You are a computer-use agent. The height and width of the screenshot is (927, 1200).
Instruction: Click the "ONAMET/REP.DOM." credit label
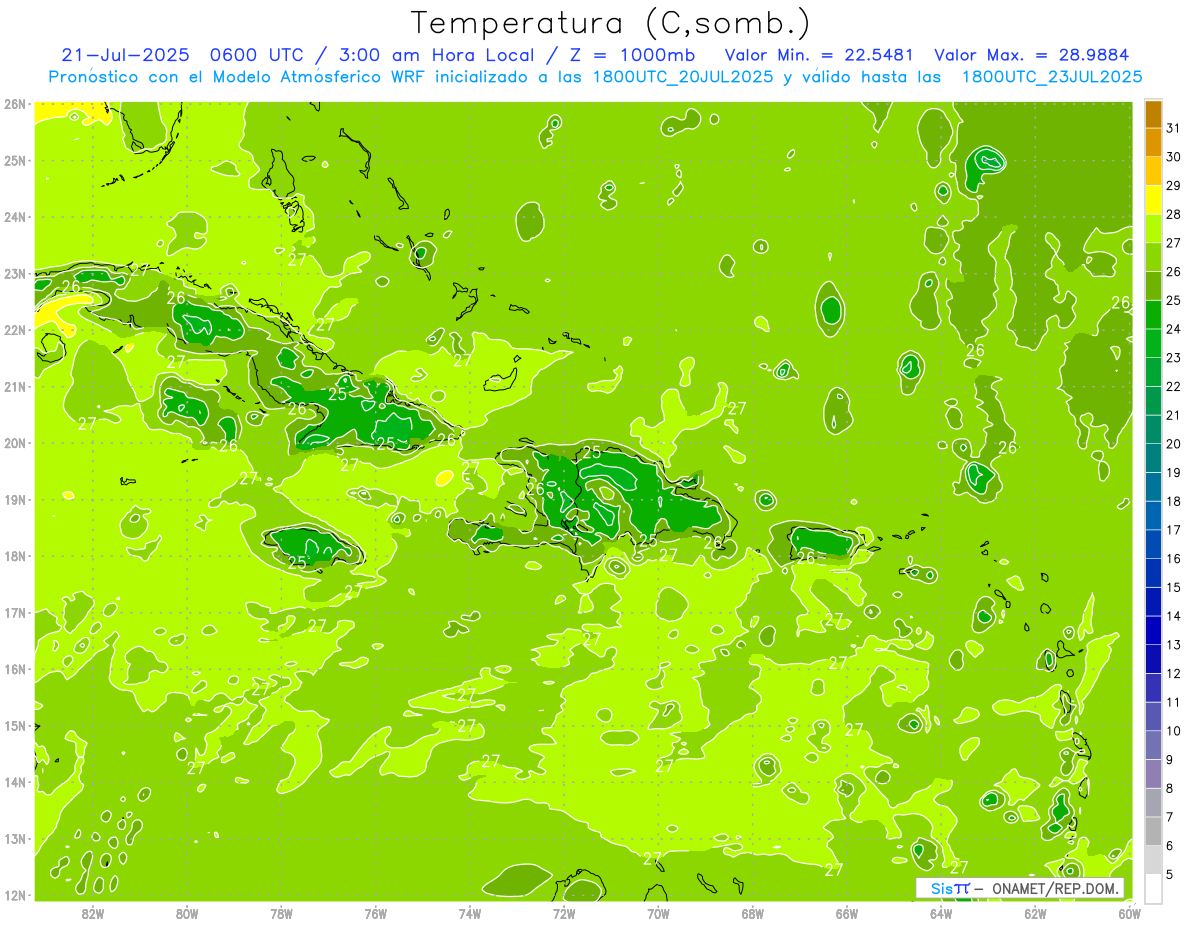click(1055, 888)
